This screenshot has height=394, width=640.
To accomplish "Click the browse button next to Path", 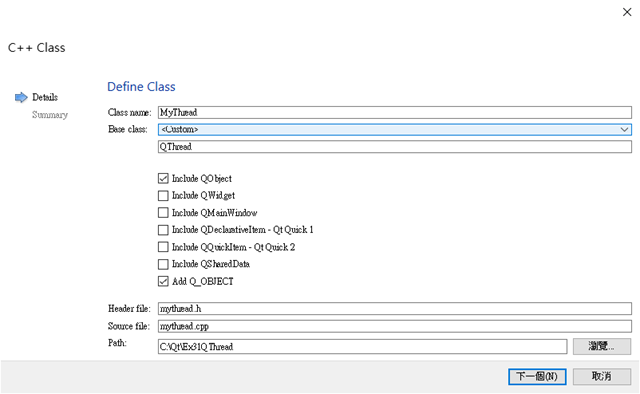I will click(x=602, y=346).
